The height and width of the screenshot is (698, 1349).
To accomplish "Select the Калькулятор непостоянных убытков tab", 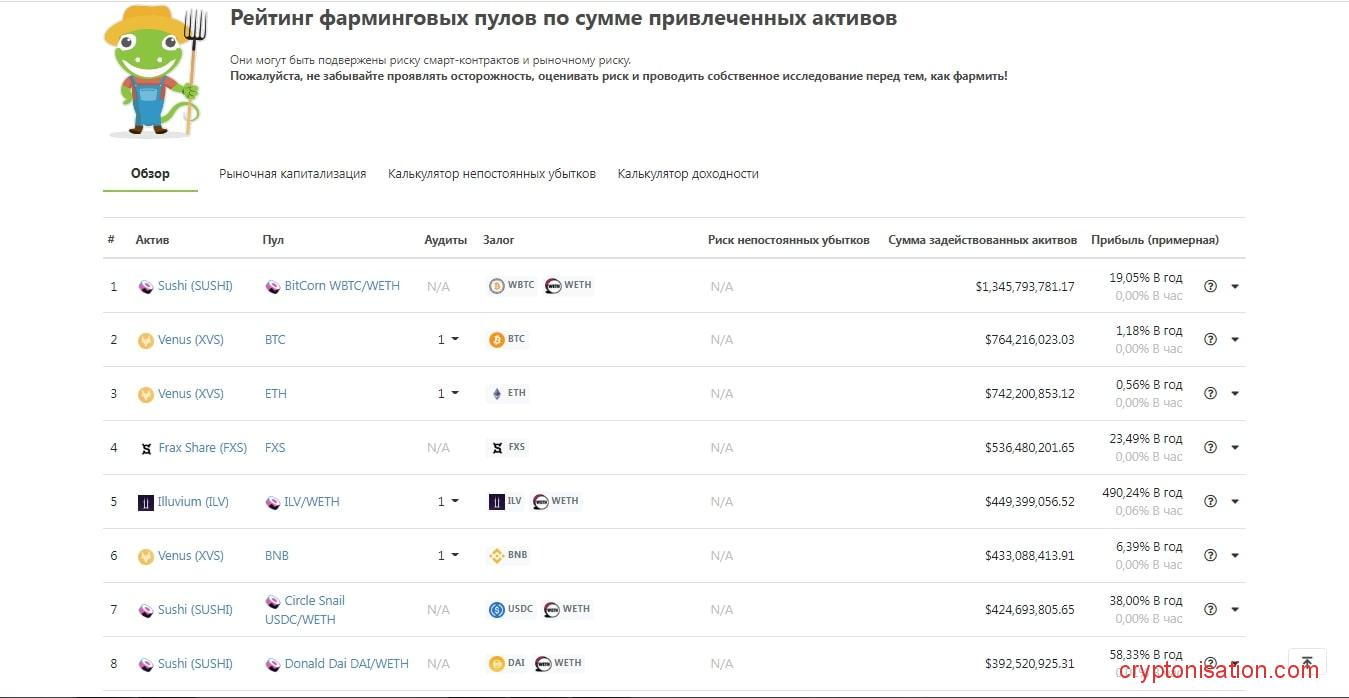I will 492,174.
